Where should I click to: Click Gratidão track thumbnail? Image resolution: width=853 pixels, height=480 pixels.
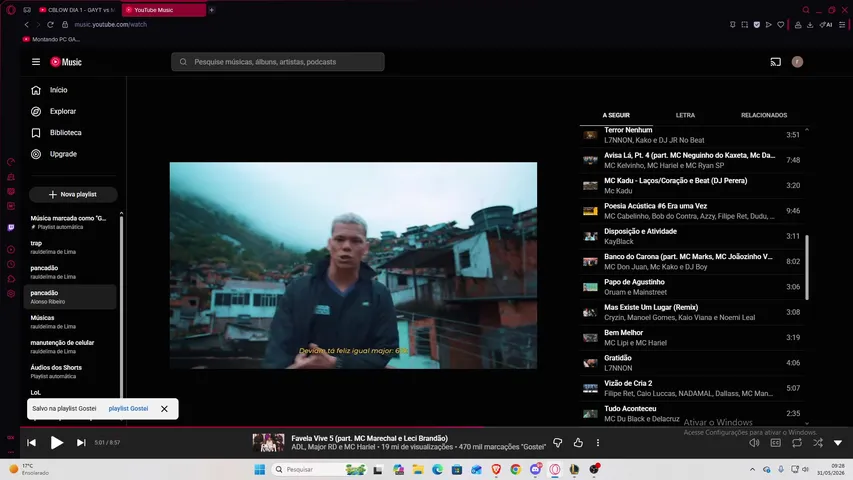pos(590,363)
